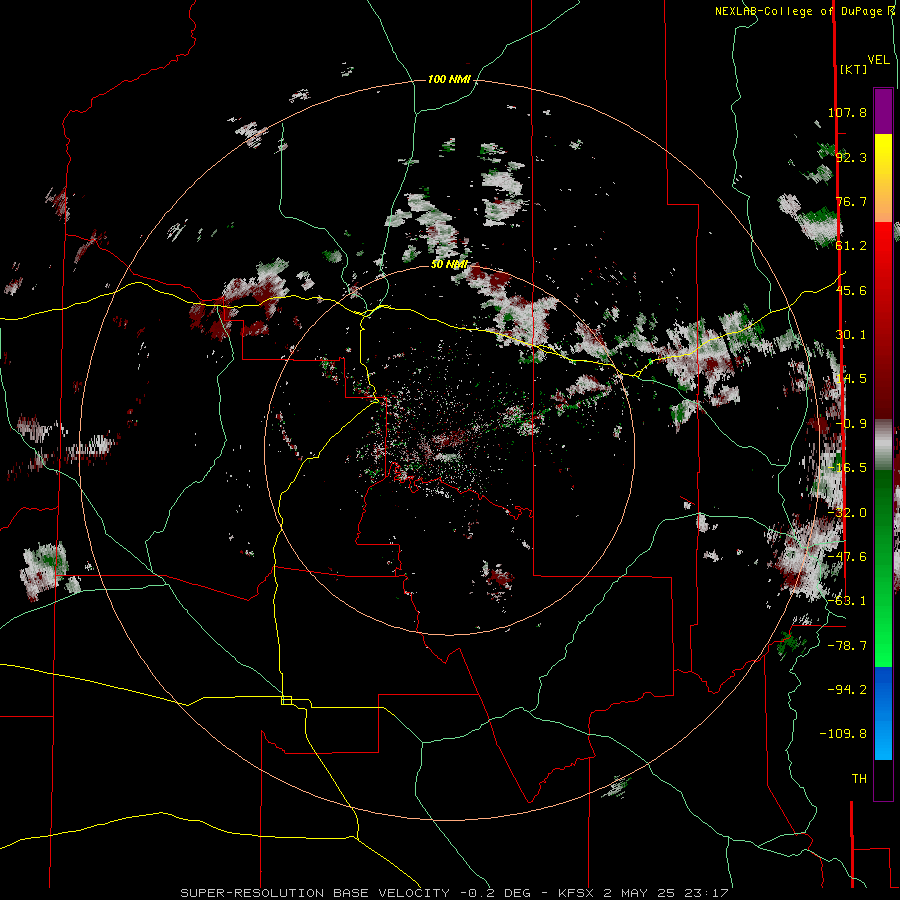
Task: Click the purple segment of the color scale
Action: pos(883,111)
